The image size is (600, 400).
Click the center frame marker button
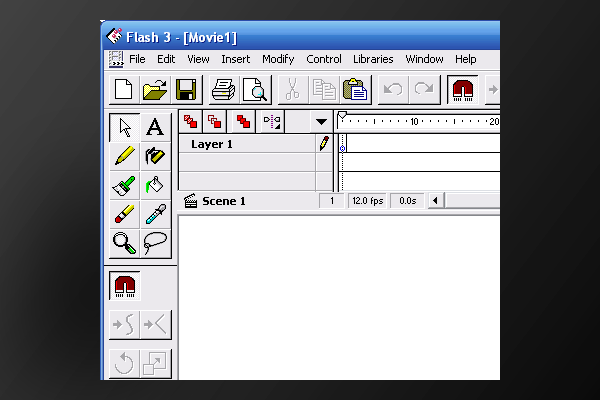point(272,122)
